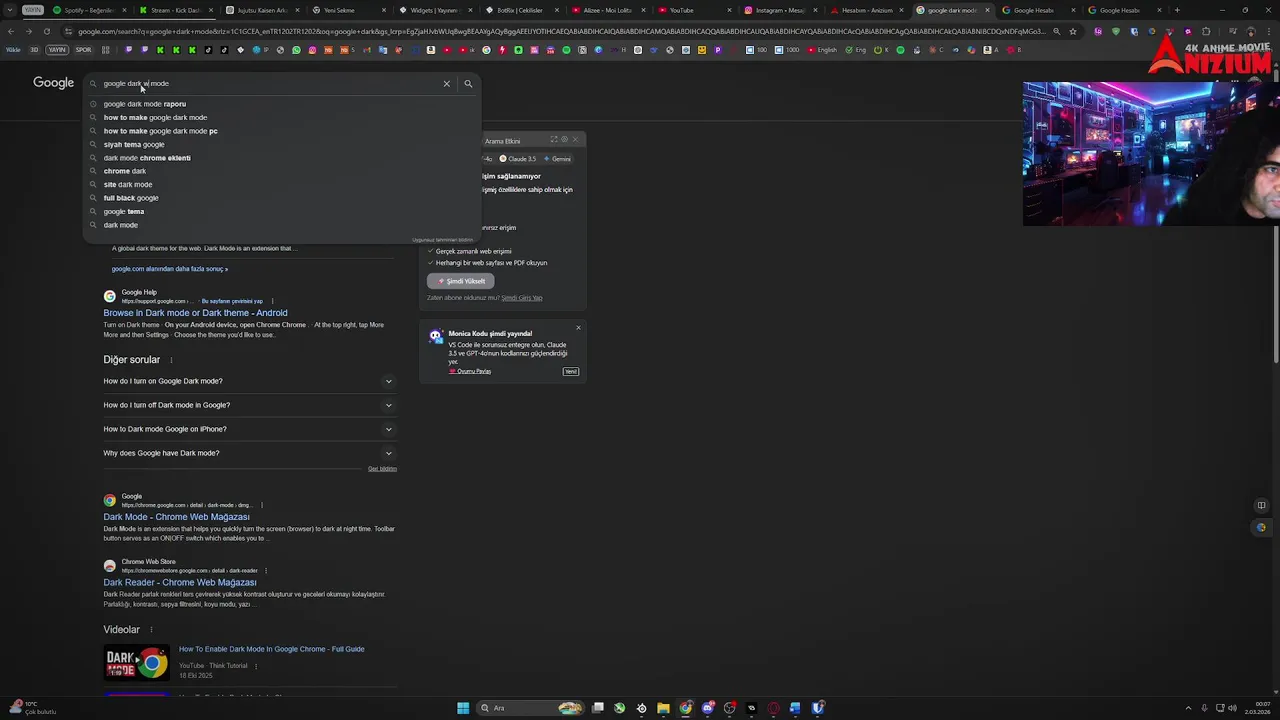Open 'Dark Mode - Chrome Web Mağazası' result
Image resolution: width=1280 pixels, height=720 pixels.
pos(176,517)
